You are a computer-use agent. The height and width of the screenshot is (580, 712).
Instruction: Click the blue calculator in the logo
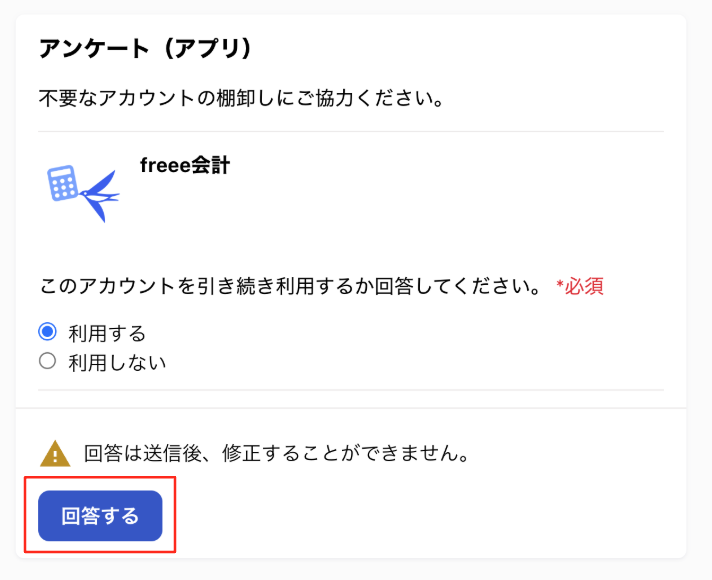tap(63, 183)
